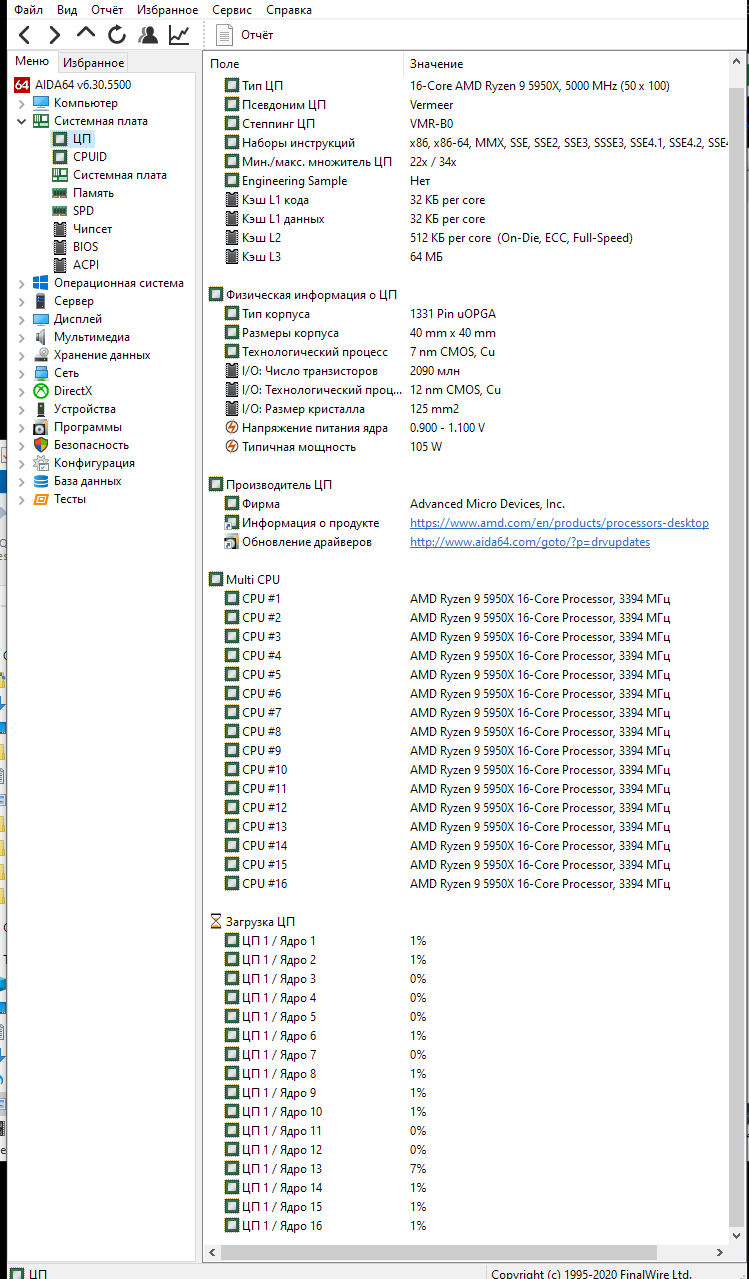Click the База данных icon
The height and width of the screenshot is (1279, 749).
point(41,481)
